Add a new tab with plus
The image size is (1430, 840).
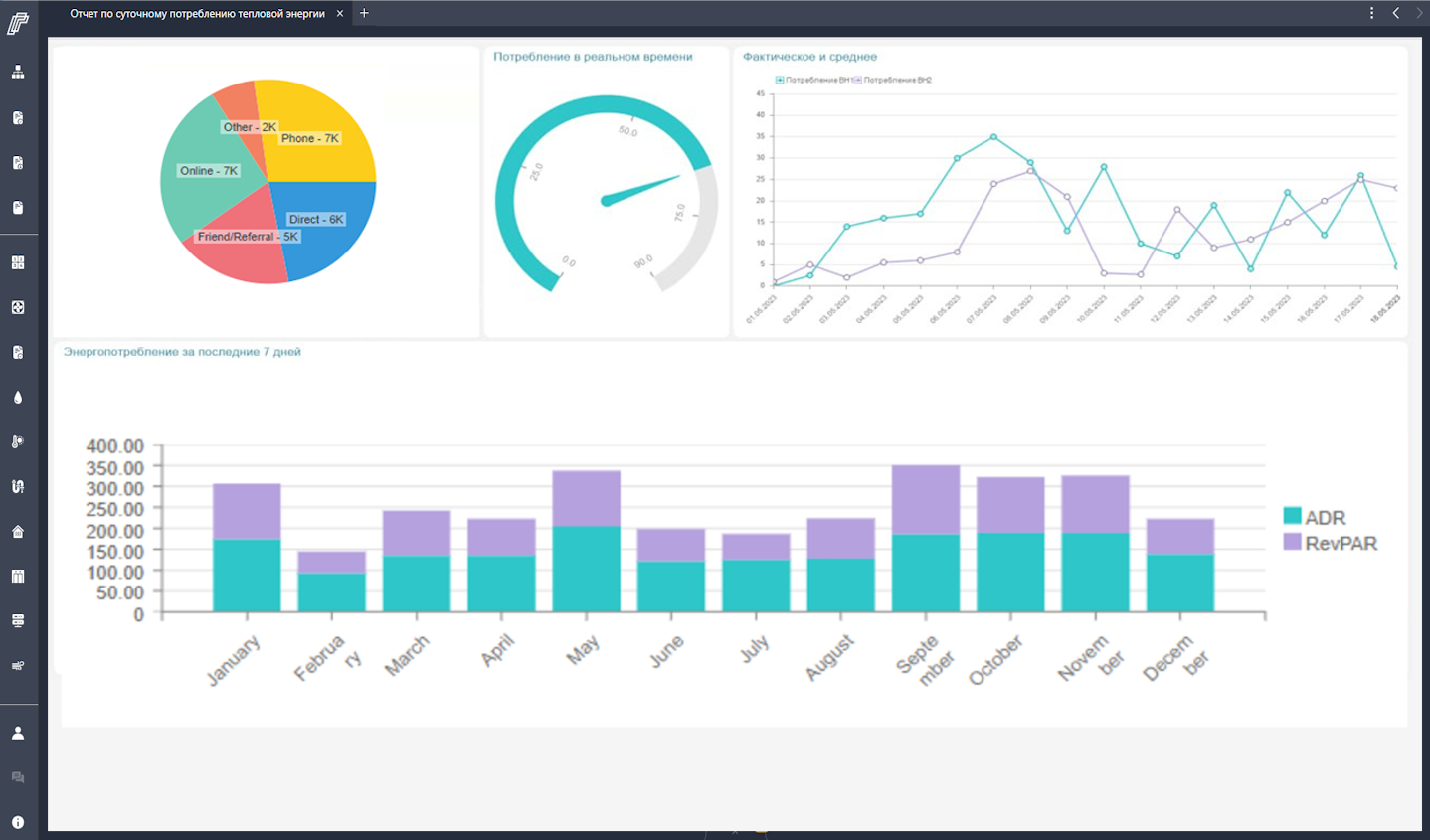coord(364,13)
